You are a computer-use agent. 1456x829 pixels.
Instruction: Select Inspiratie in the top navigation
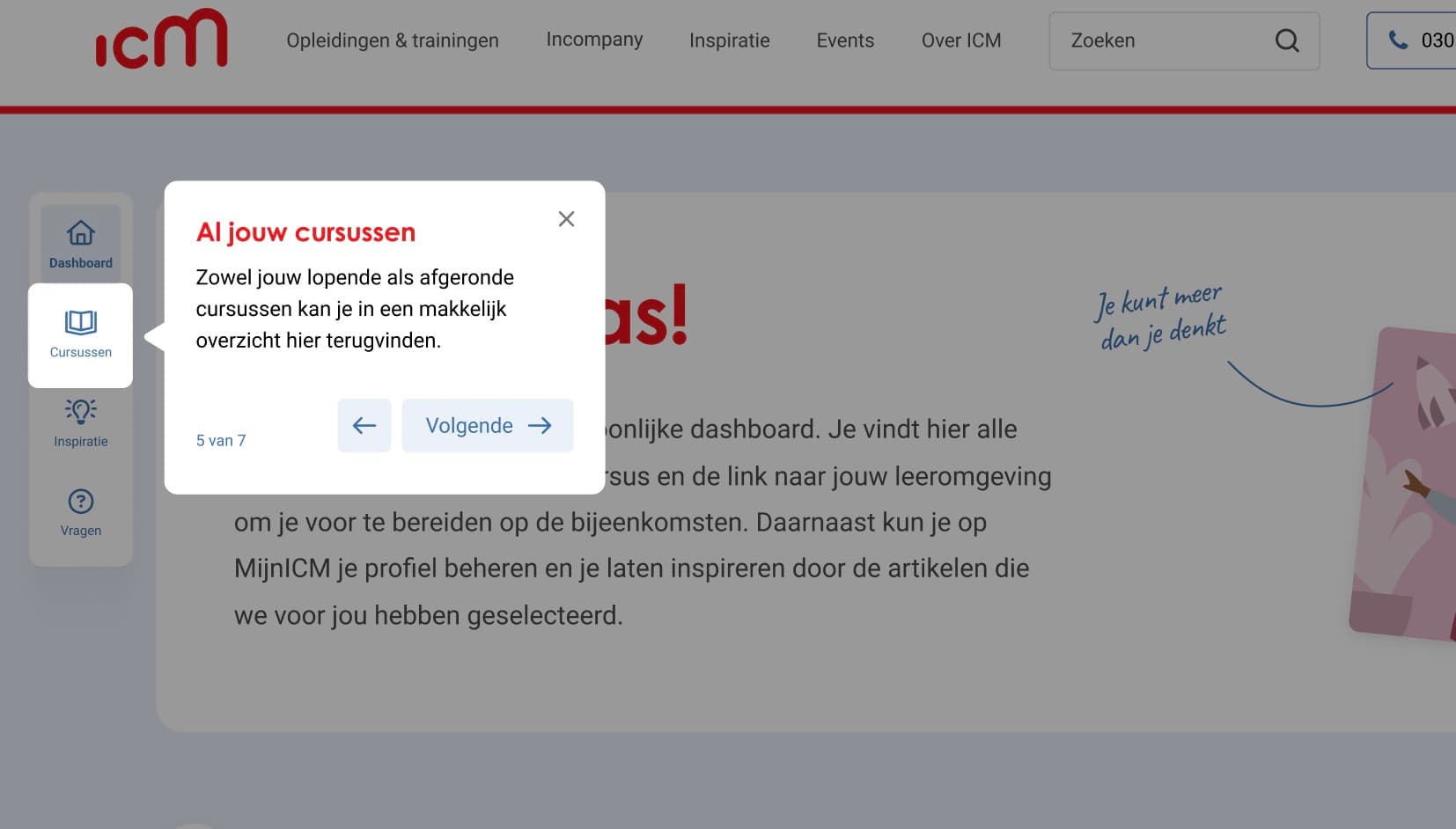(x=729, y=40)
